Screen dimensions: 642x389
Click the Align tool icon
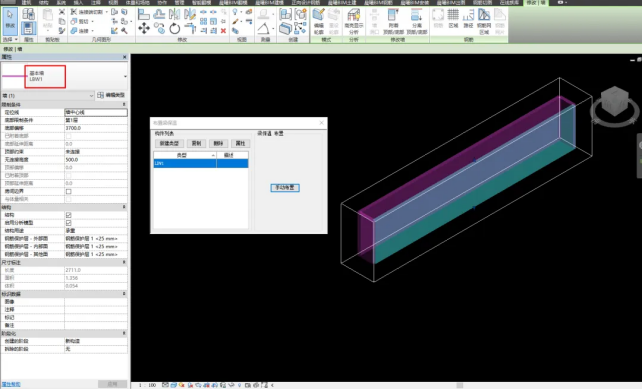tap(144, 14)
